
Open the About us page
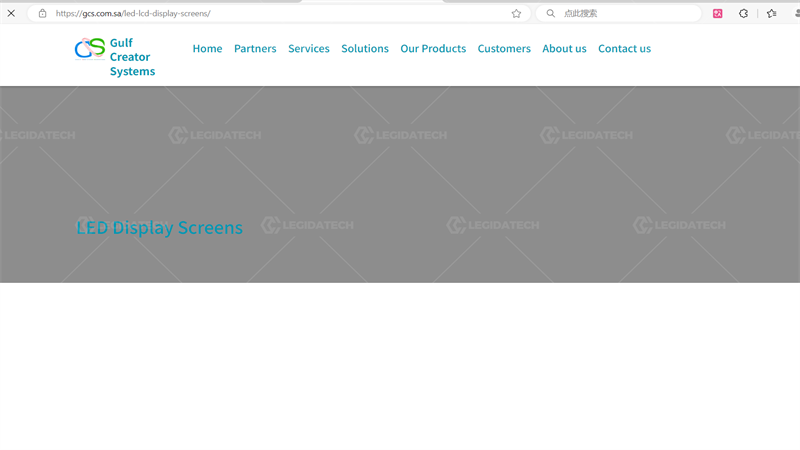564,48
